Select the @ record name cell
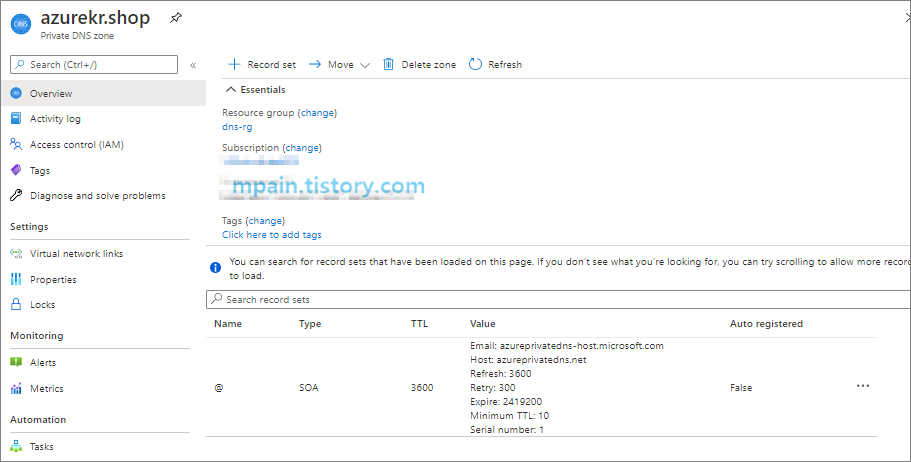The height and width of the screenshot is (462, 911). pyautogui.click(x=218, y=388)
